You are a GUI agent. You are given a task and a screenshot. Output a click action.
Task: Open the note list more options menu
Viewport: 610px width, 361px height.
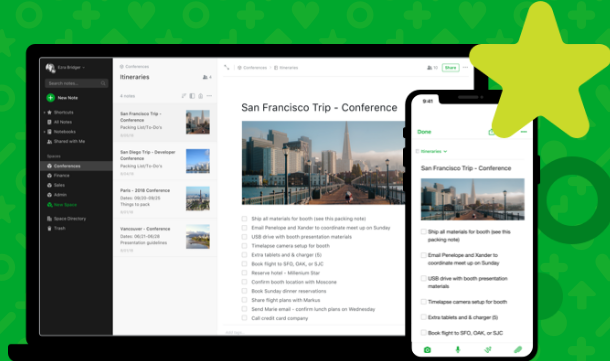[209, 96]
